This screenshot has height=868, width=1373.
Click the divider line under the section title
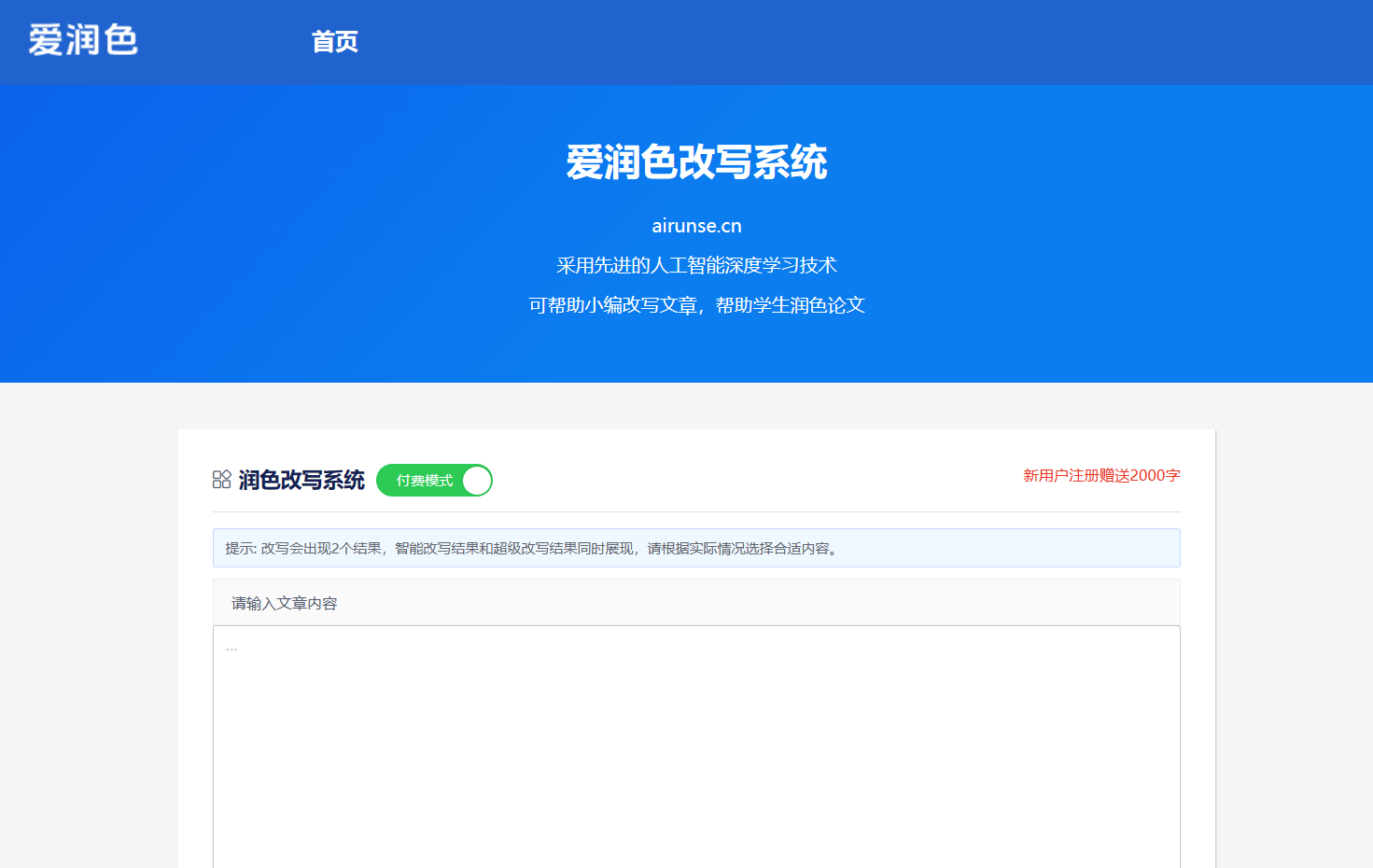click(696, 511)
